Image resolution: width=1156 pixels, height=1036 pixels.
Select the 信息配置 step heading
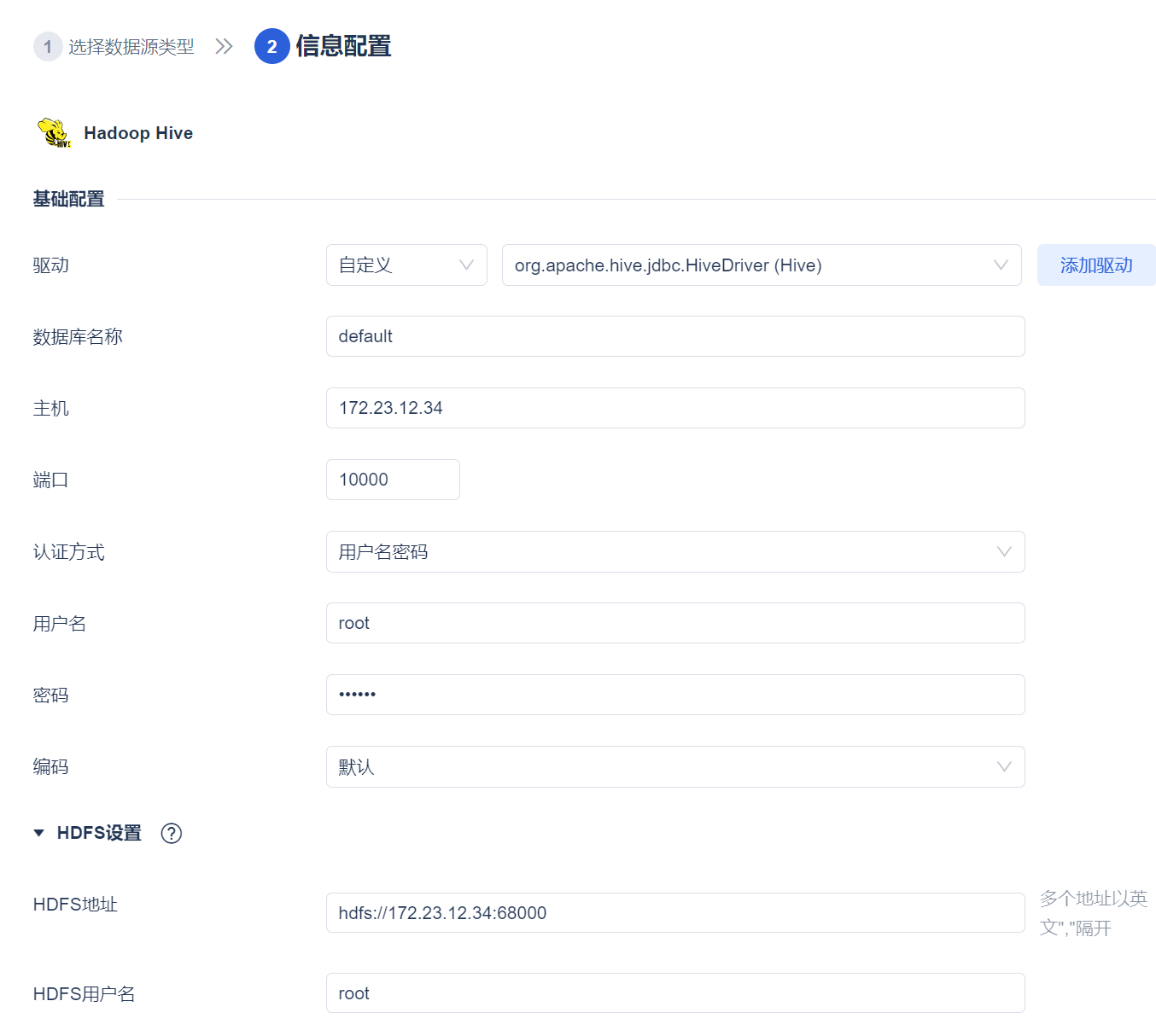click(343, 46)
